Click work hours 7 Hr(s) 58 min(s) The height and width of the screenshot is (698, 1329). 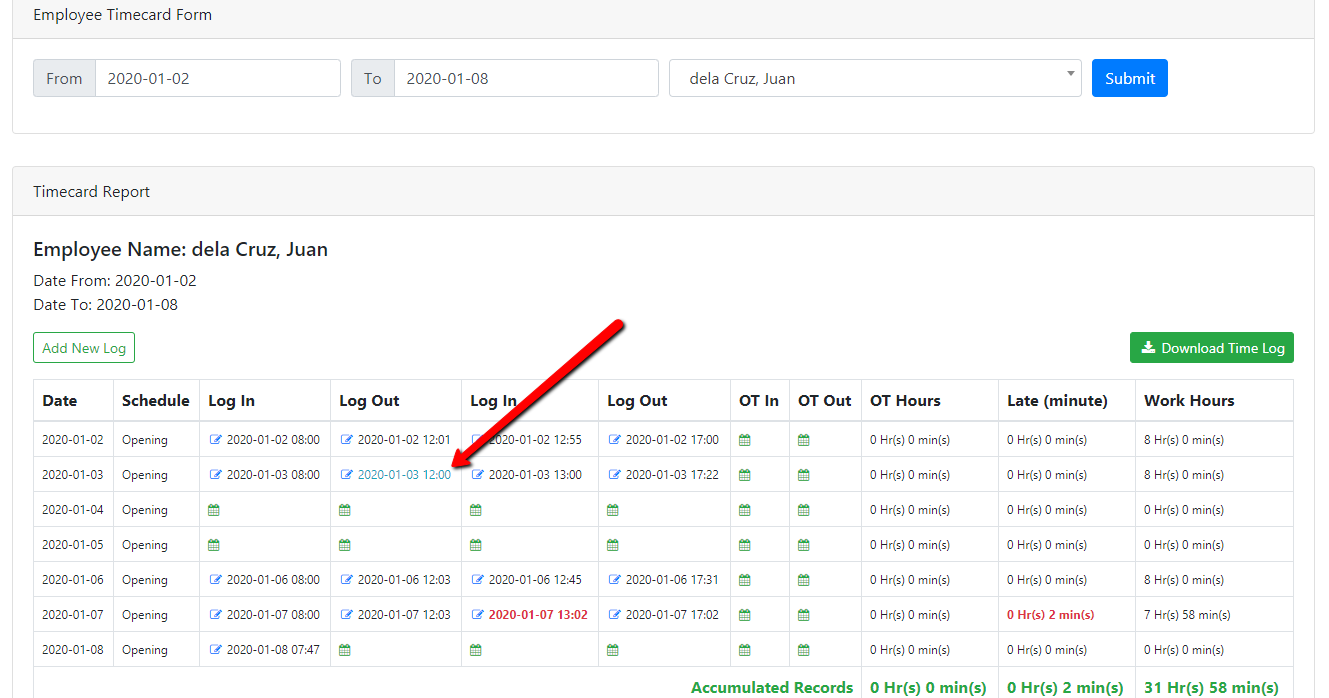point(1187,615)
